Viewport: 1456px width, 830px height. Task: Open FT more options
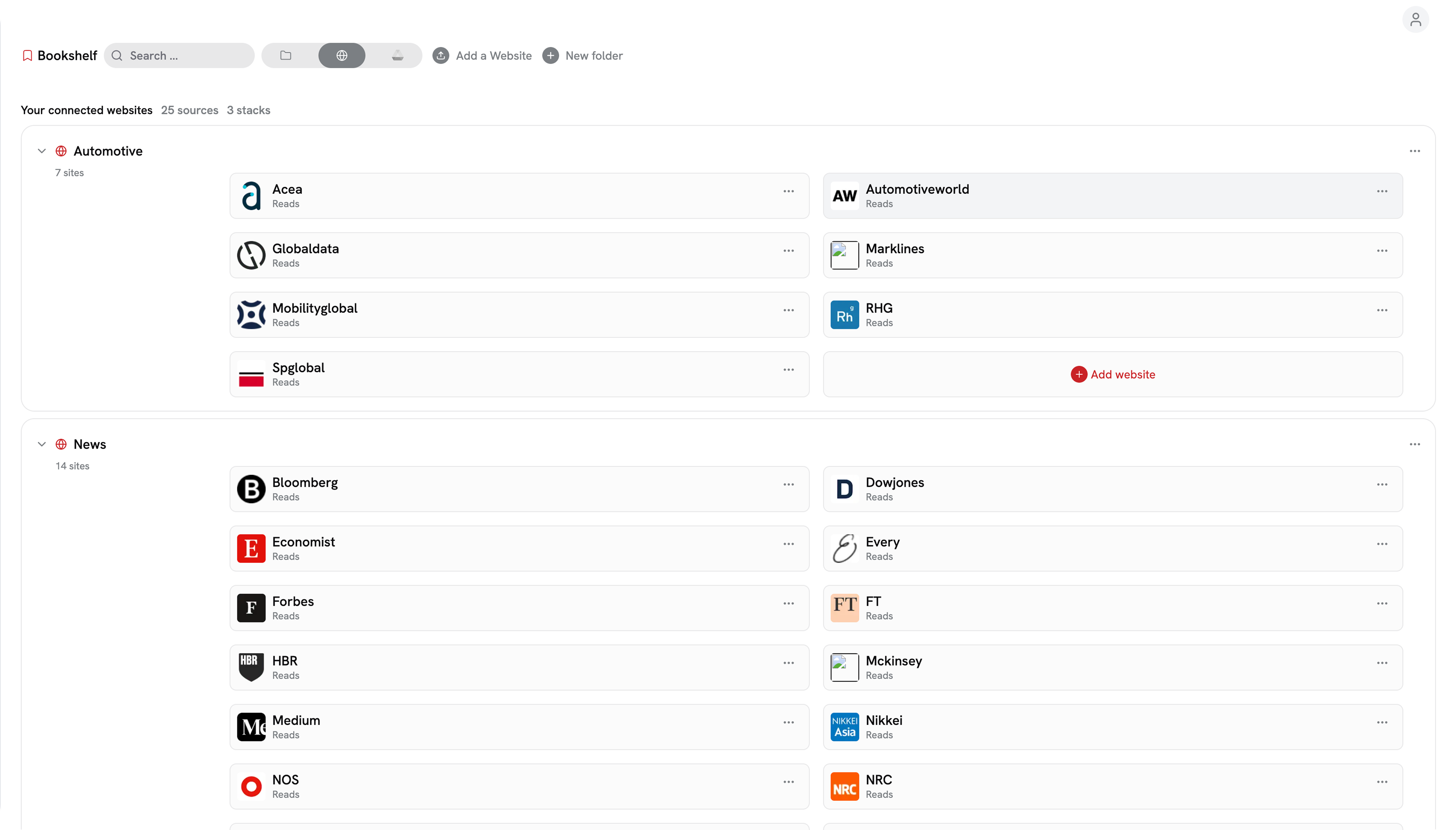[x=1382, y=603]
